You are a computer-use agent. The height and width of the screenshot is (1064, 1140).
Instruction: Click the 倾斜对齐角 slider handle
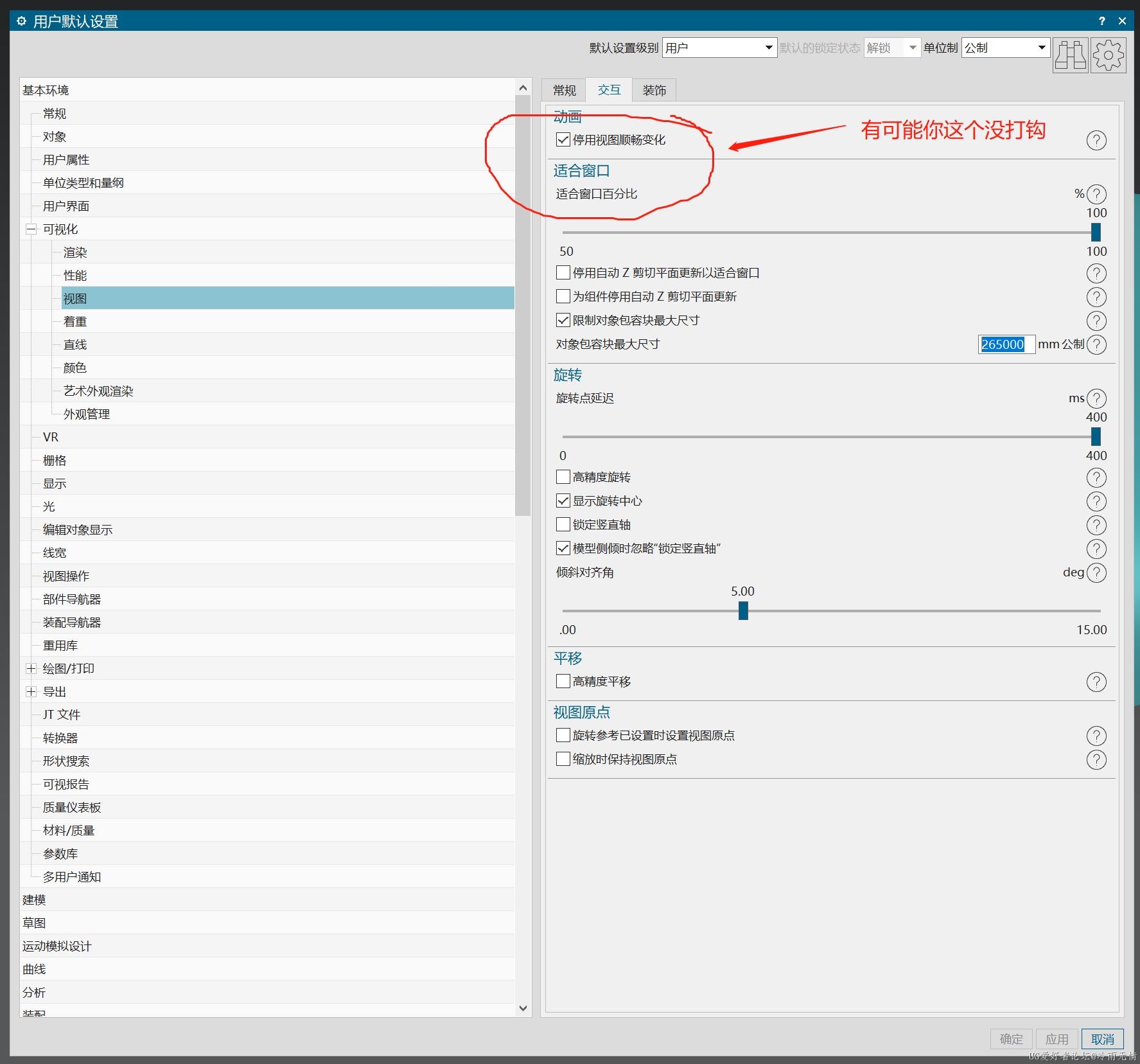click(743, 610)
